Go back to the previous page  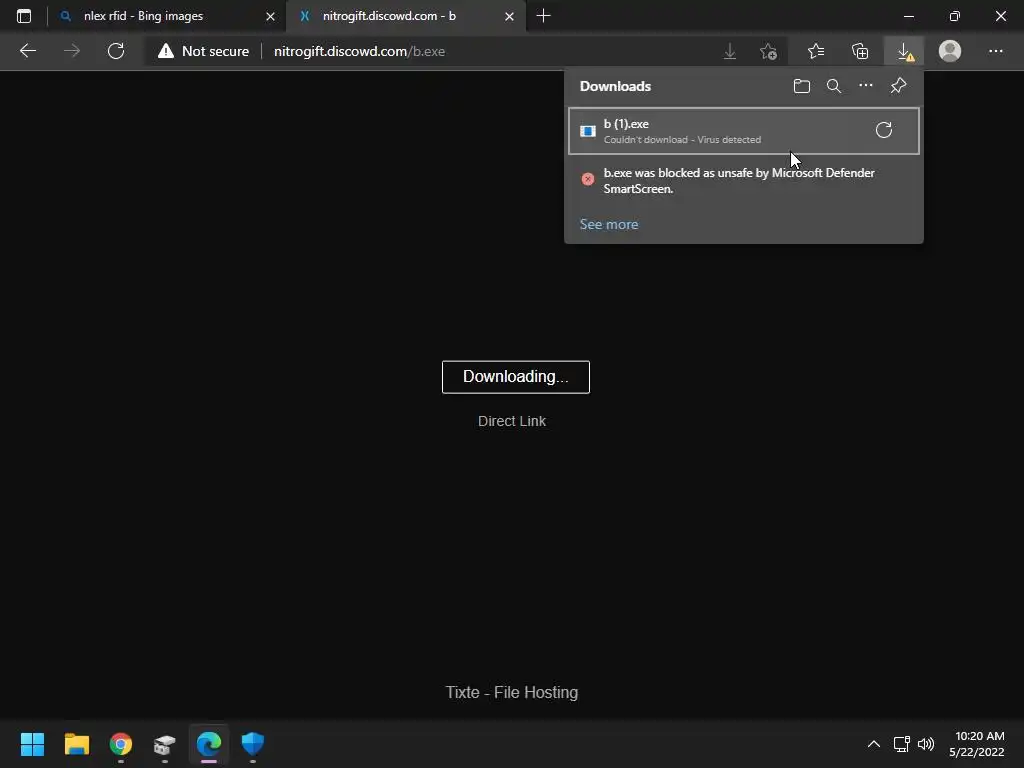pos(28,51)
